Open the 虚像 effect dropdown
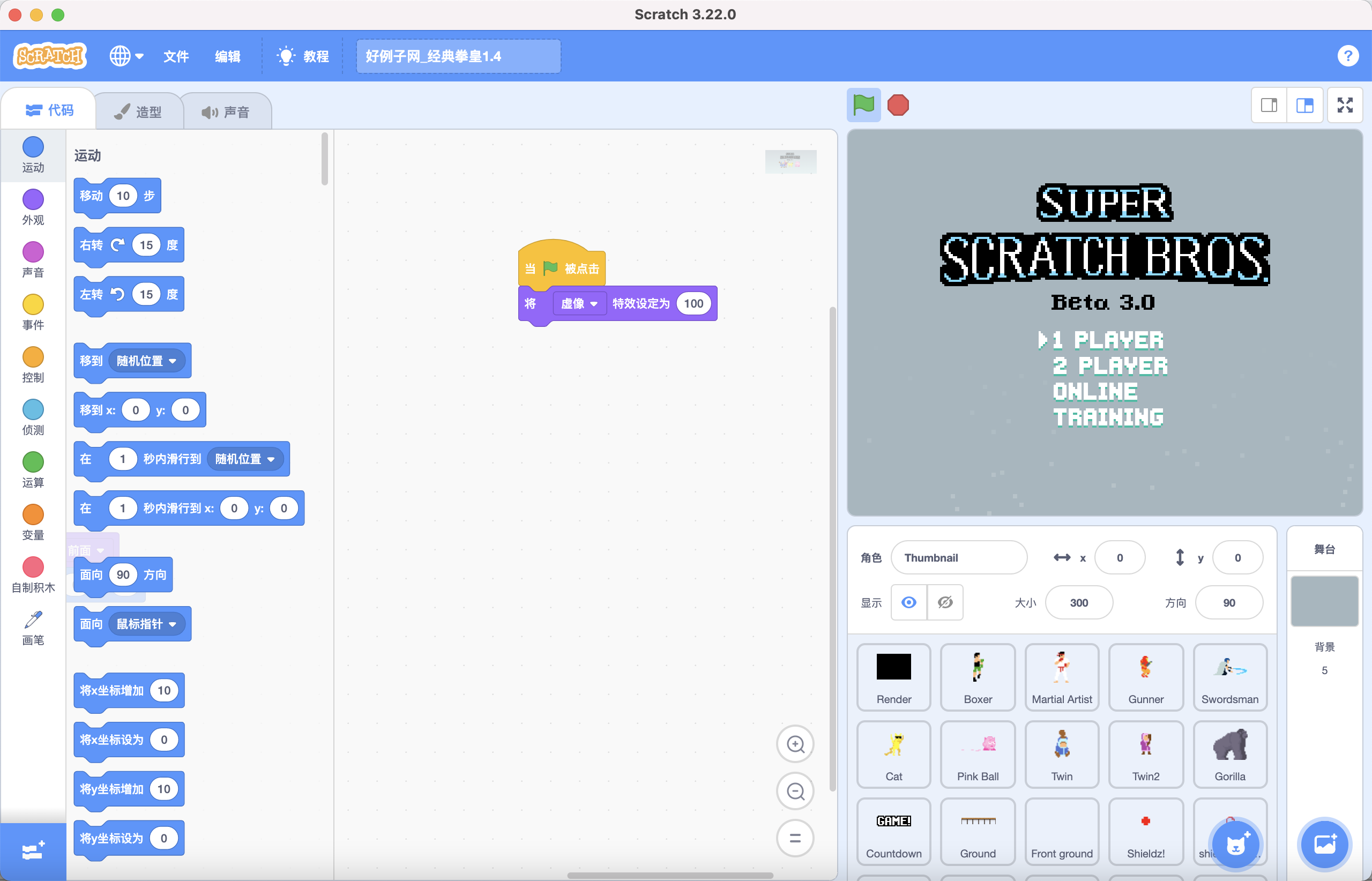Image resolution: width=1372 pixels, height=881 pixels. (579, 303)
